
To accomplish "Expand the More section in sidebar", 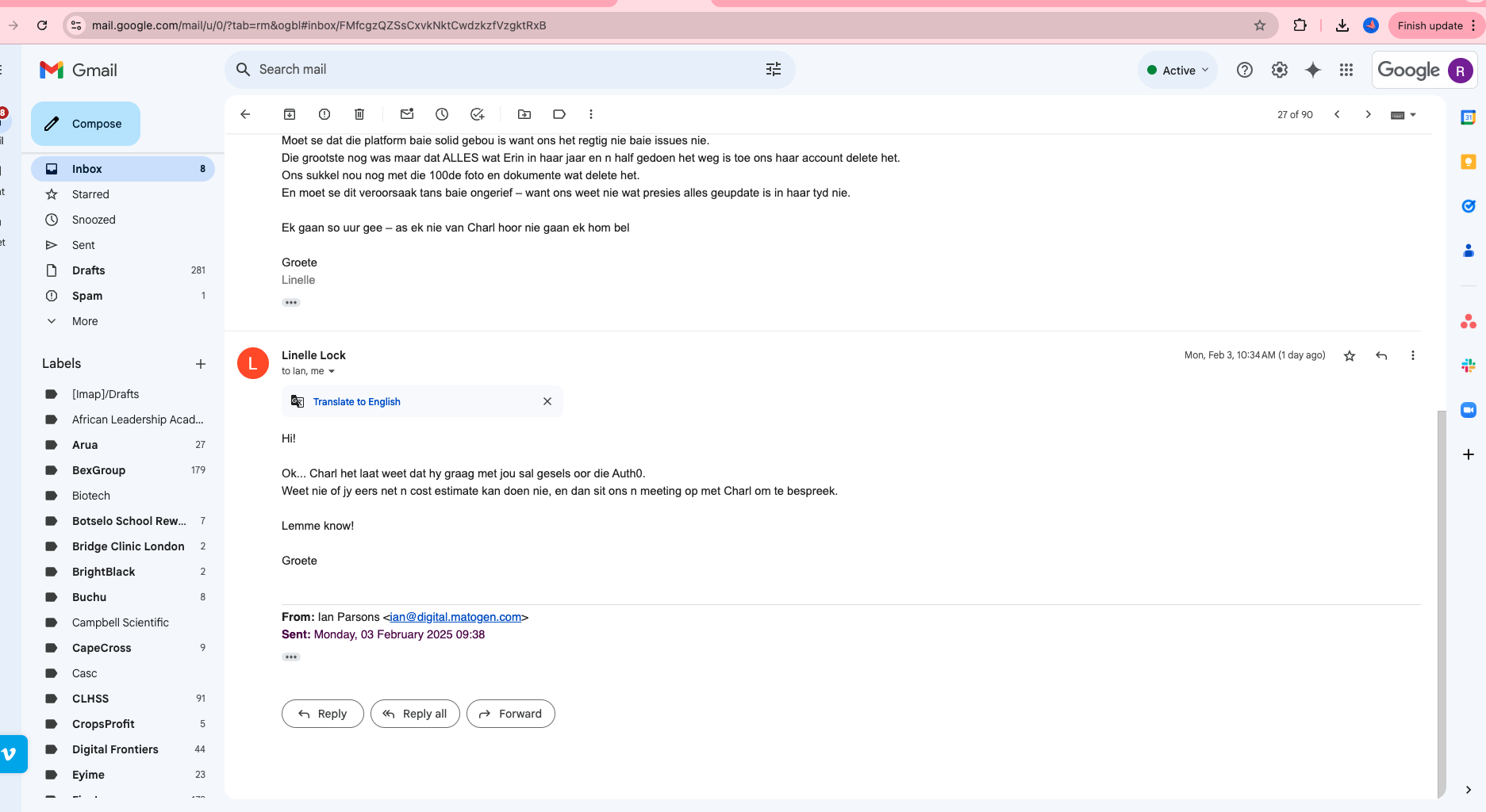I will pyautogui.click(x=85, y=321).
